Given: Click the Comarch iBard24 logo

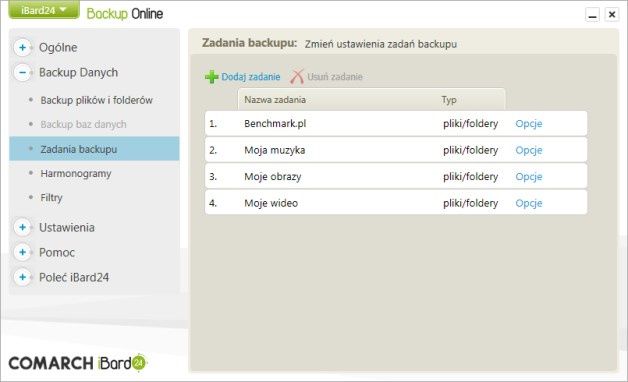Looking at the screenshot, I should pos(78,363).
